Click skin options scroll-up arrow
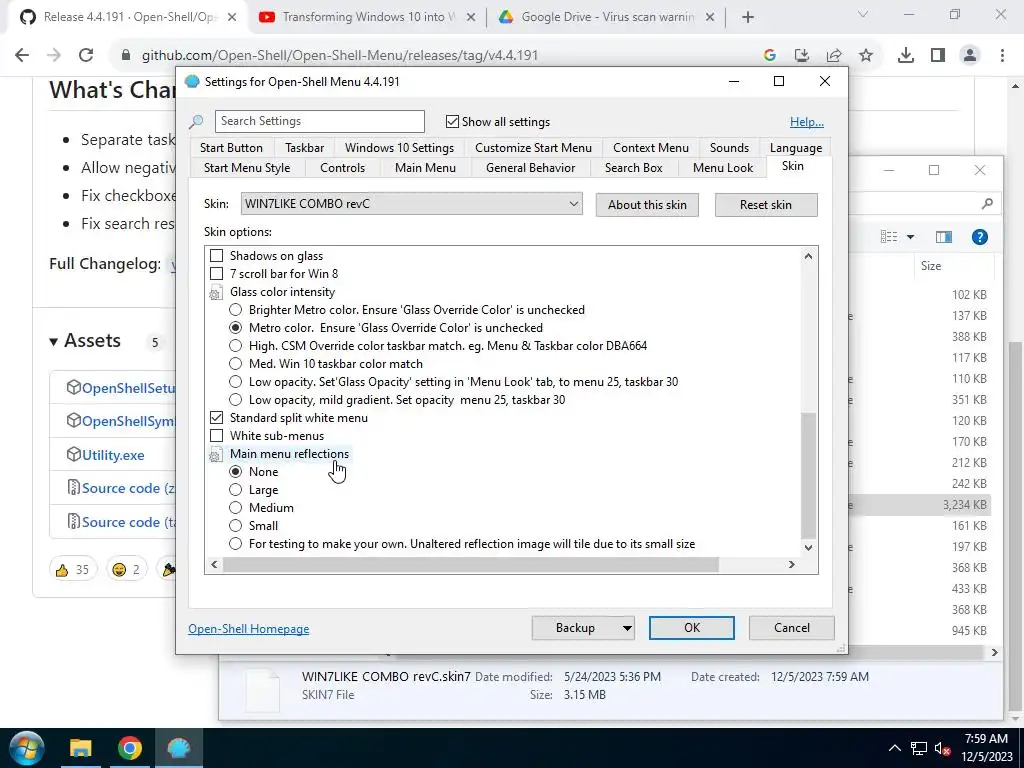1024x768 pixels. click(808, 256)
